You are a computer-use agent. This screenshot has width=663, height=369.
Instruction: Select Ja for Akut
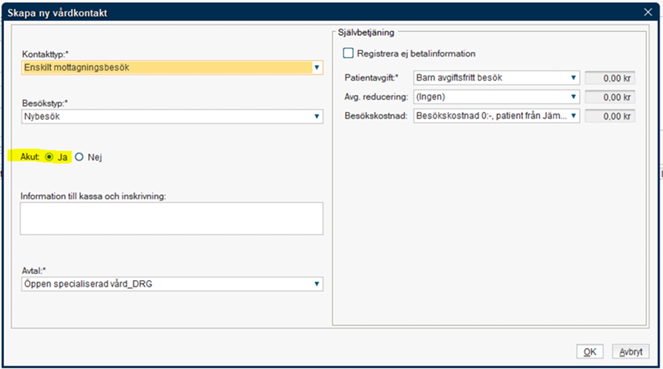click(x=49, y=157)
